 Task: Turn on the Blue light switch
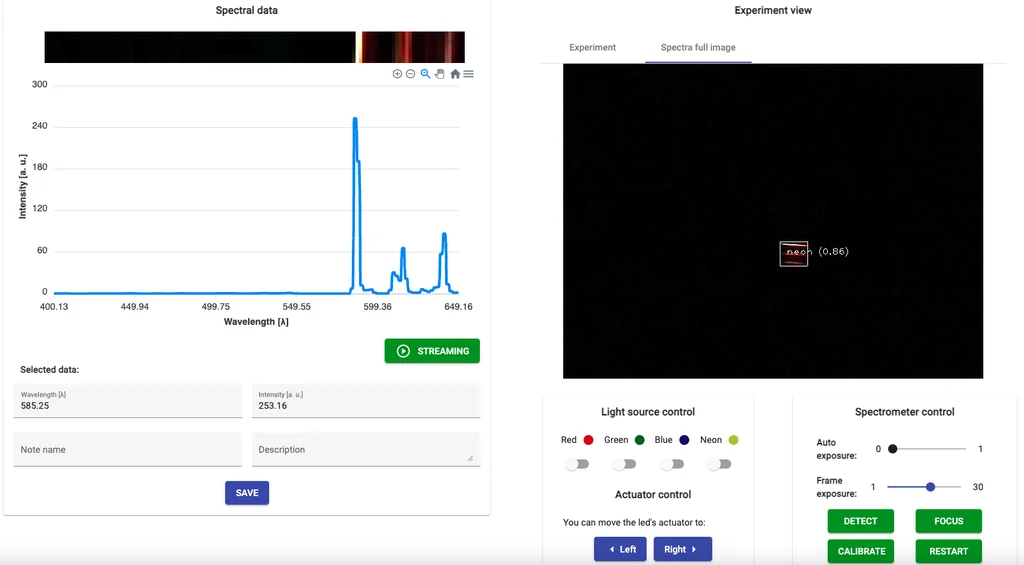click(x=673, y=464)
